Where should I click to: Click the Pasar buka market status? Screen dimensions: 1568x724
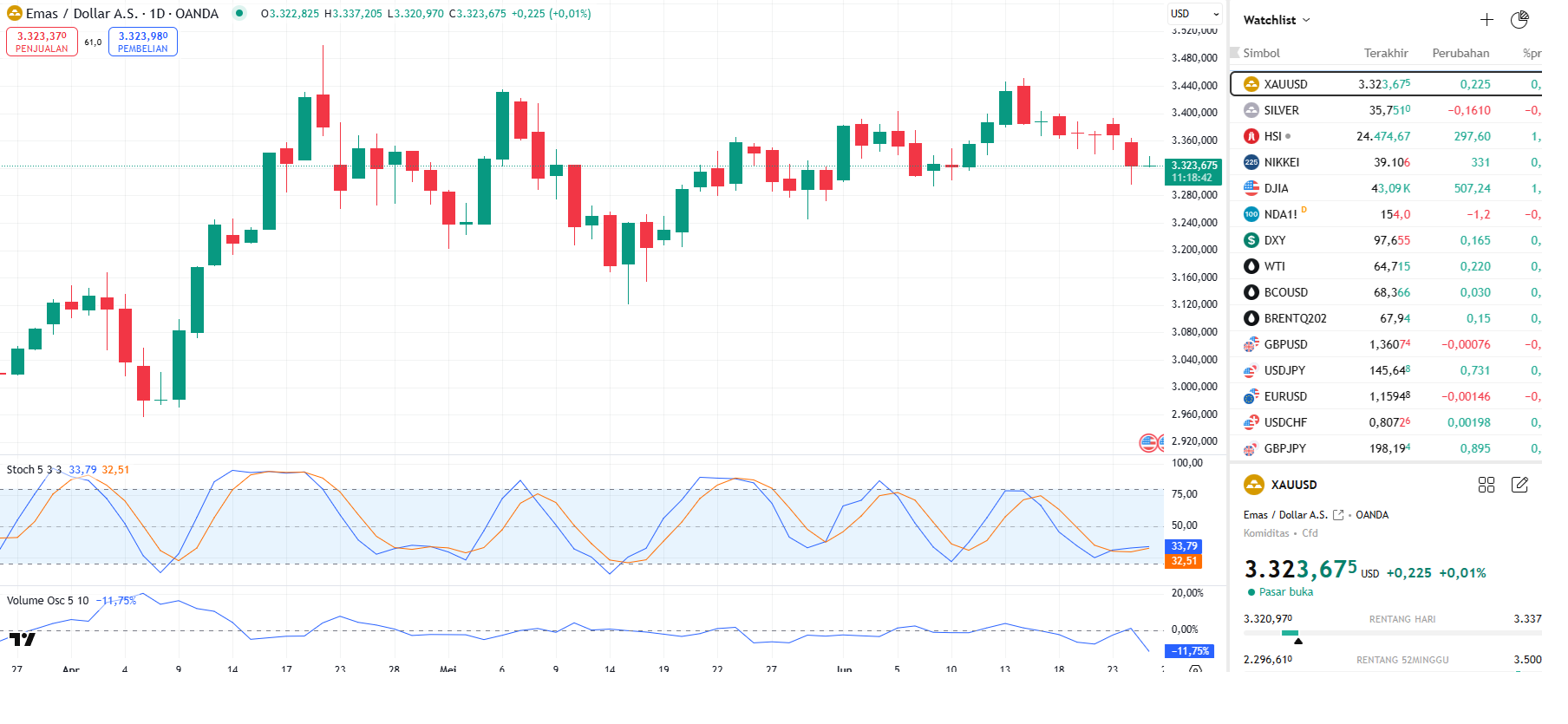tap(1285, 592)
